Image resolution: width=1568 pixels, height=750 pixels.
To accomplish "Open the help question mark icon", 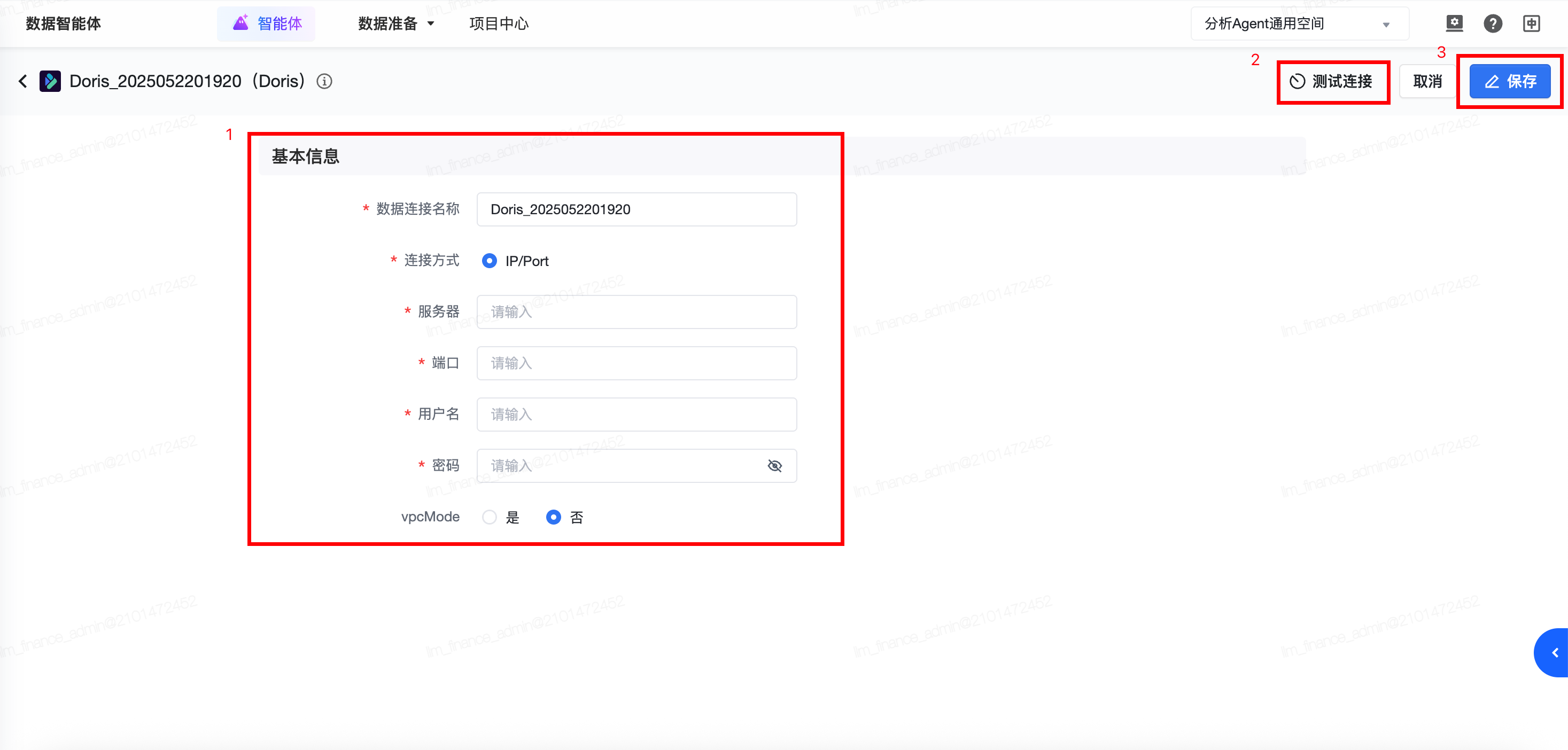I will tap(1493, 24).
